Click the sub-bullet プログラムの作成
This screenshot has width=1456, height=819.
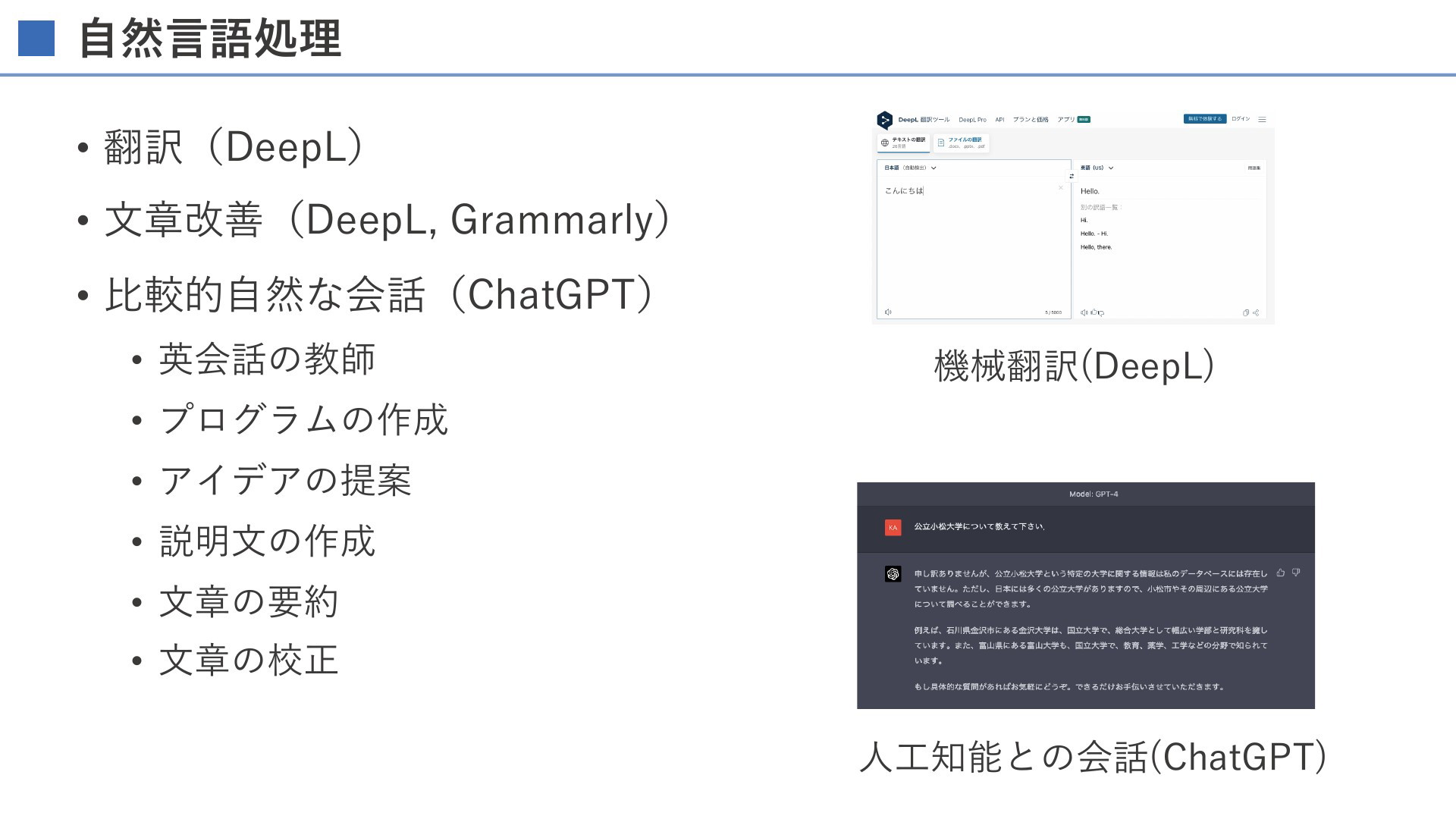point(303,419)
